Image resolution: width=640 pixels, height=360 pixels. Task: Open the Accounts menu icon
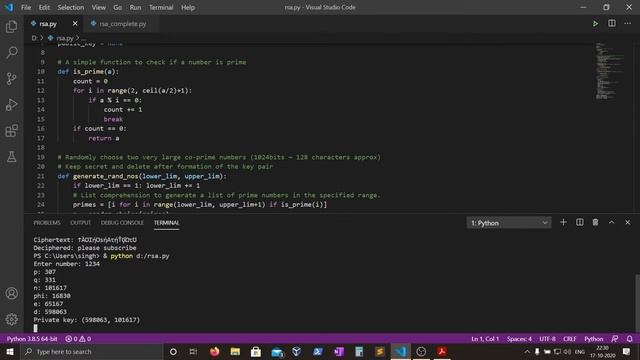pos(11,293)
